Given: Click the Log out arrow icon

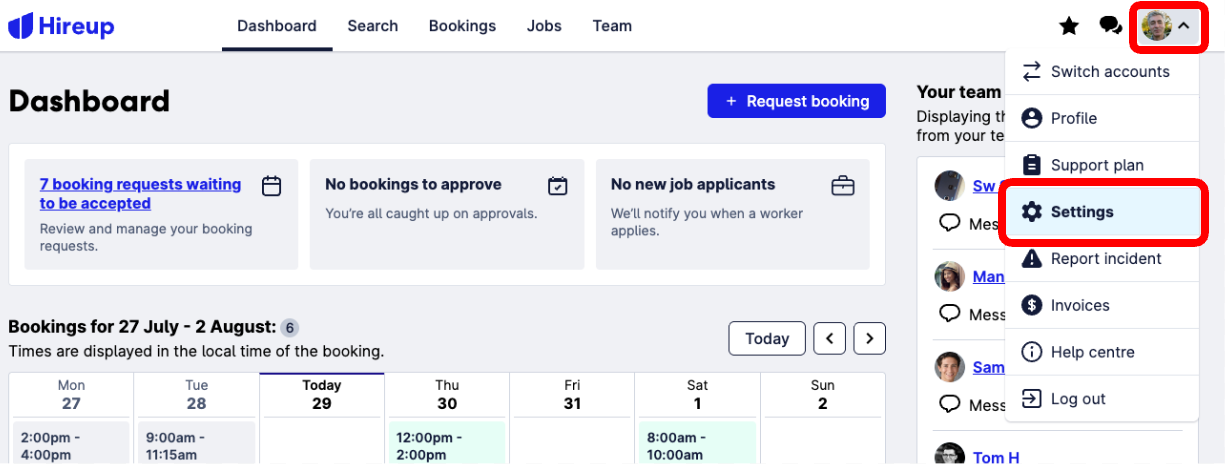Looking at the screenshot, I should (1032, 399).
